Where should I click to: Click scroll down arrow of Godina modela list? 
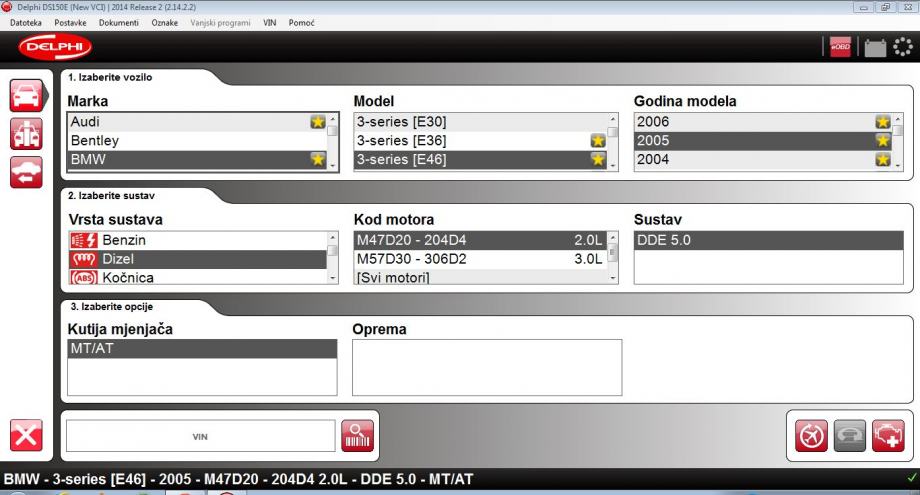point(898,165)
